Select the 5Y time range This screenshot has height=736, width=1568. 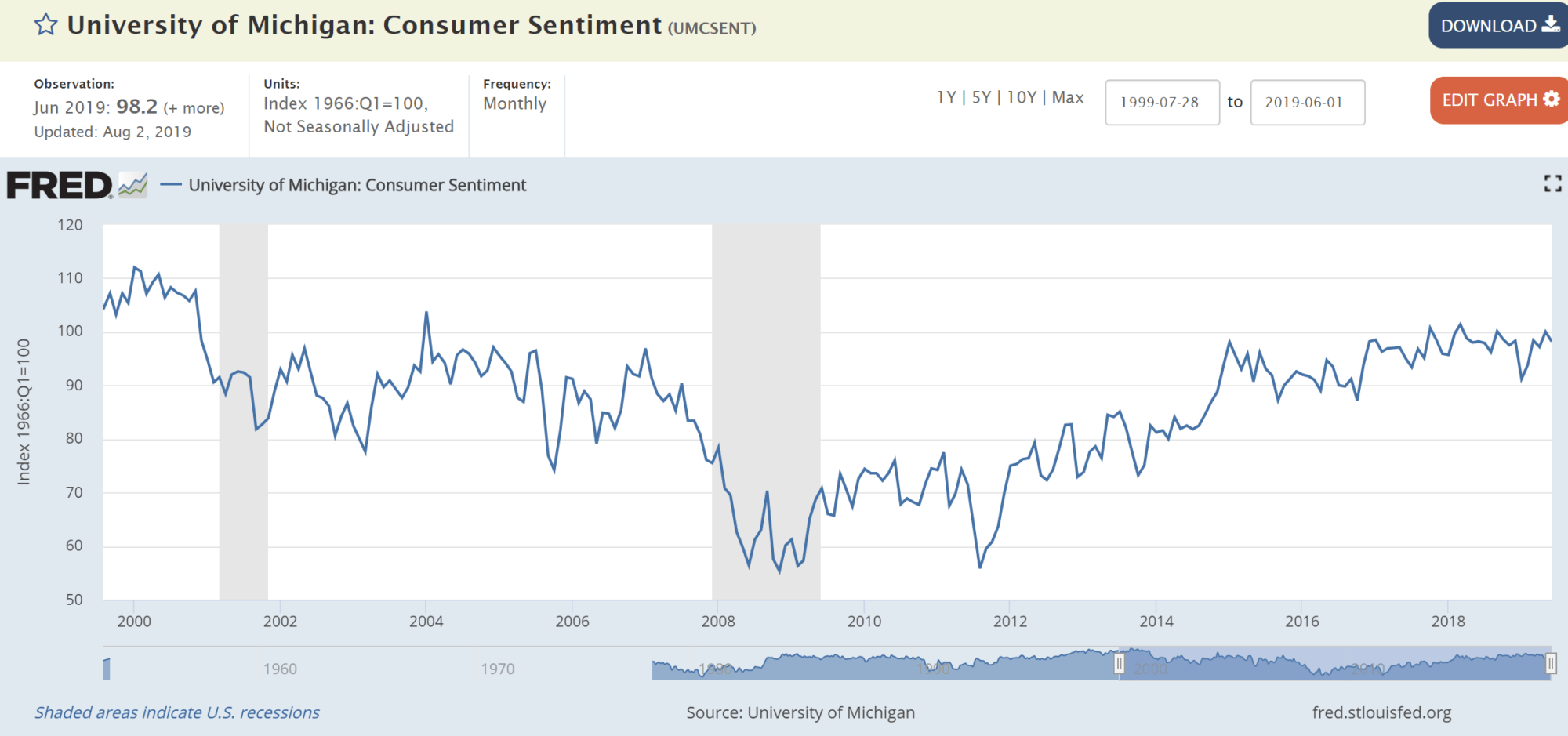(x=981, y=98)
